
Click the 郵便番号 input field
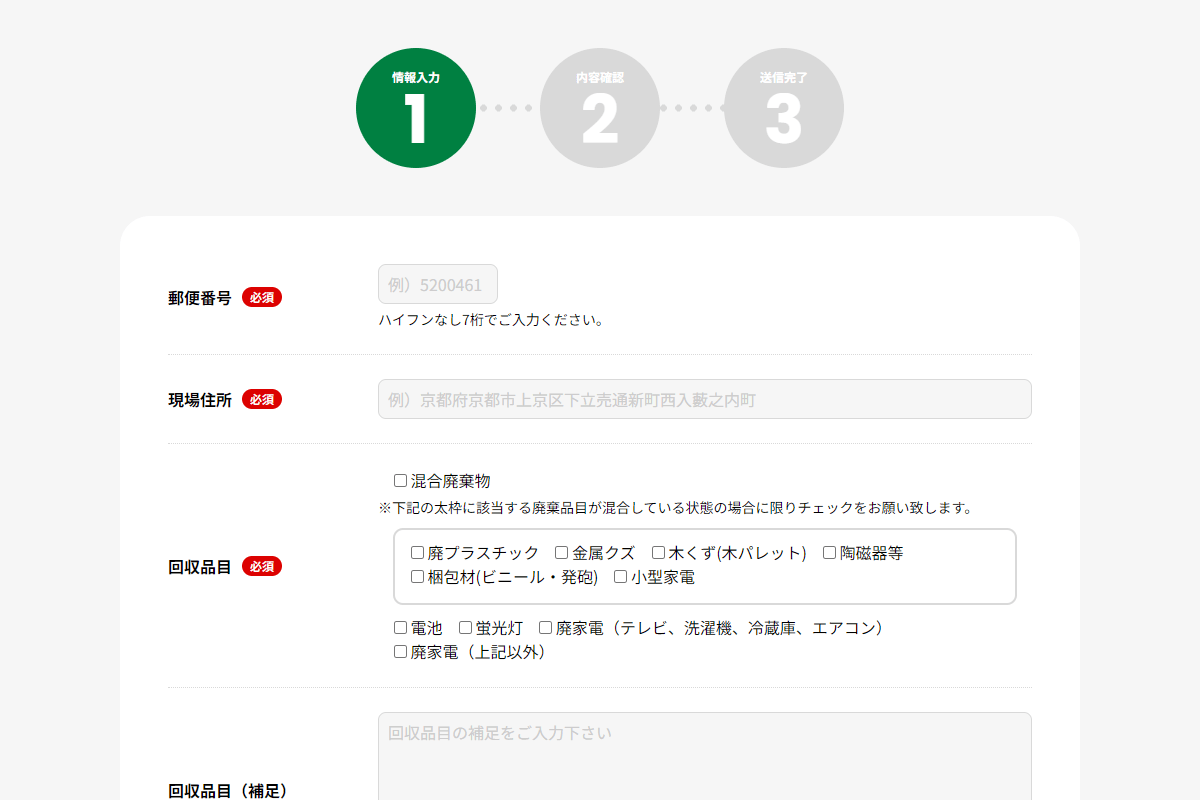437,284
